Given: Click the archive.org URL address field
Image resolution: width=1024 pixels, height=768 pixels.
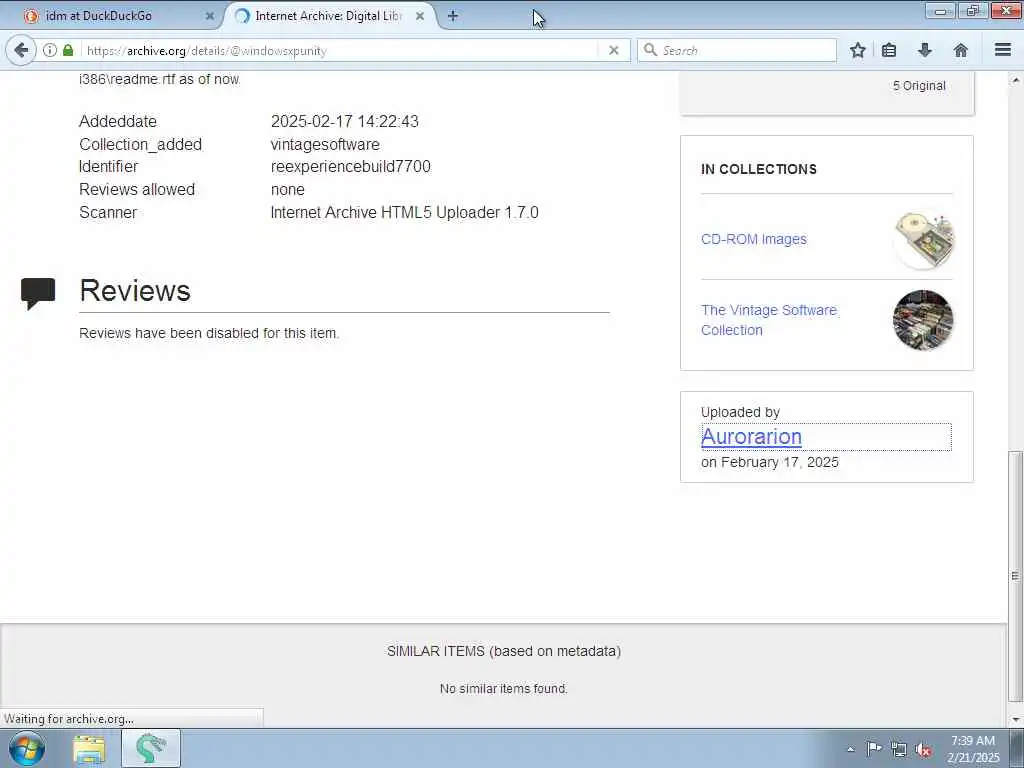Looking at the screenshot, I should click(340, 50).
